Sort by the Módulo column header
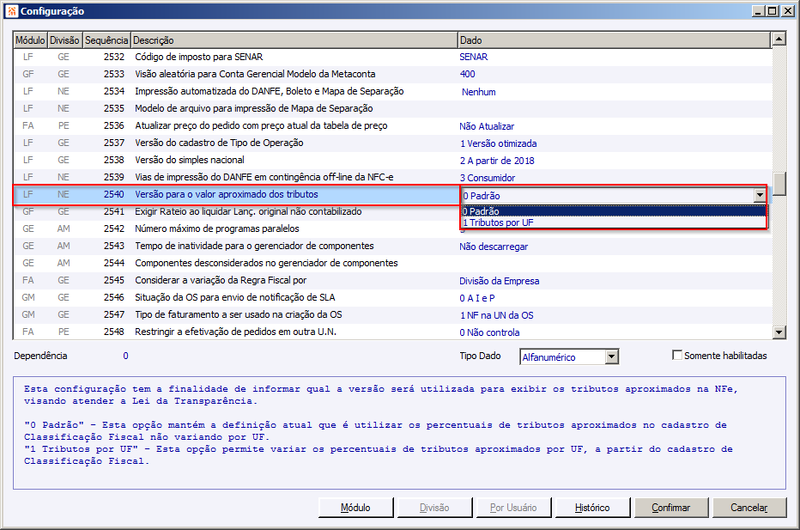The width and height of the screenshot is (800, 530). [x=30, y=40]
